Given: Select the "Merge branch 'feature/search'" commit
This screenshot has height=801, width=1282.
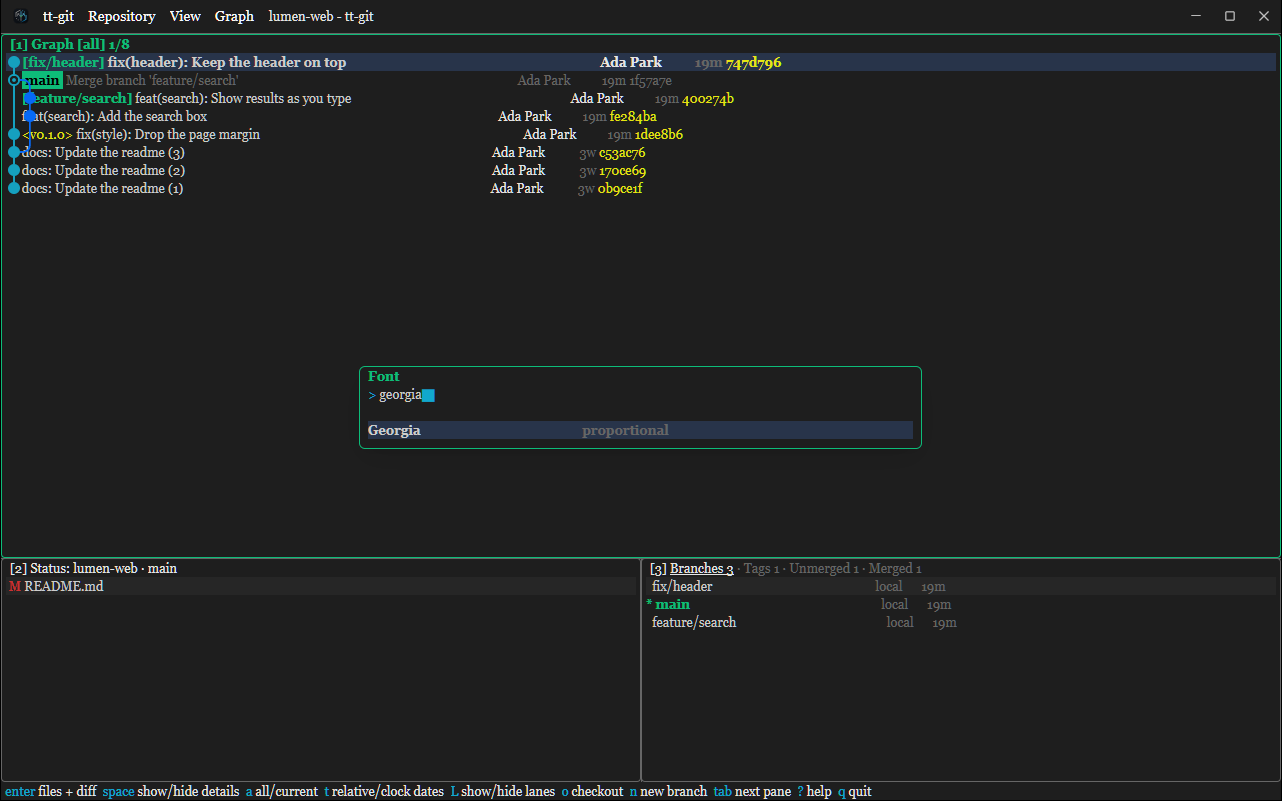Looking at the screenshot, I should 640,80.
